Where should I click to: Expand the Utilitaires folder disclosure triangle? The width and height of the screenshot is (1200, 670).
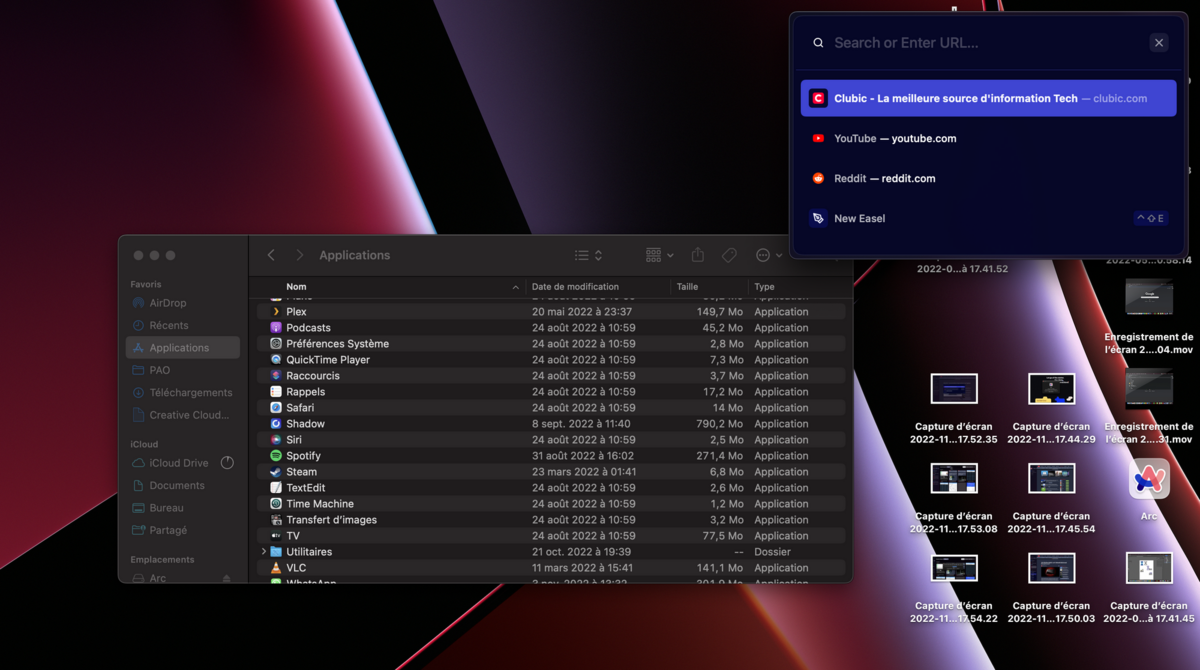[264, 552]
